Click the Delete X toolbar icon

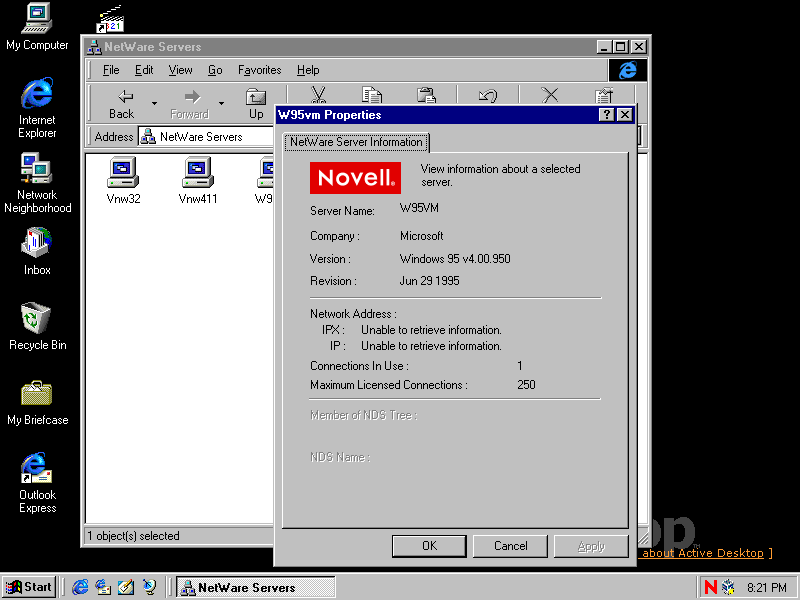click(x=549, y=95)
